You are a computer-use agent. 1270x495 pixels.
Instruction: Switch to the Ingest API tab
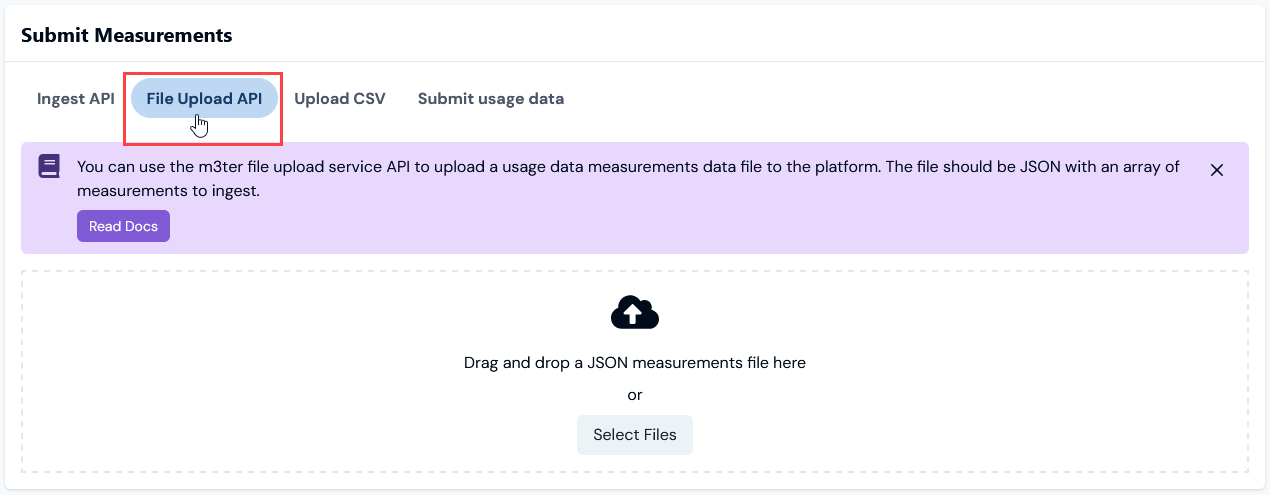click(76, 99)
